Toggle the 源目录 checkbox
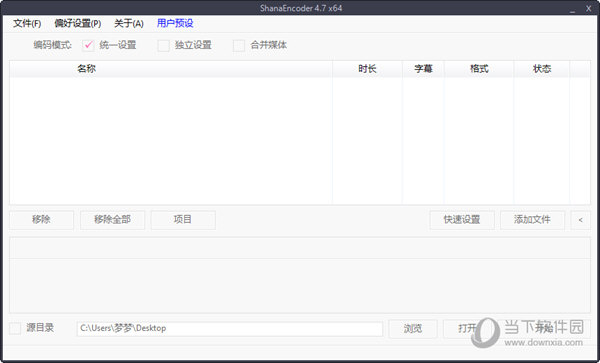Viewport: 600px width, 363px height. [15, 328]
